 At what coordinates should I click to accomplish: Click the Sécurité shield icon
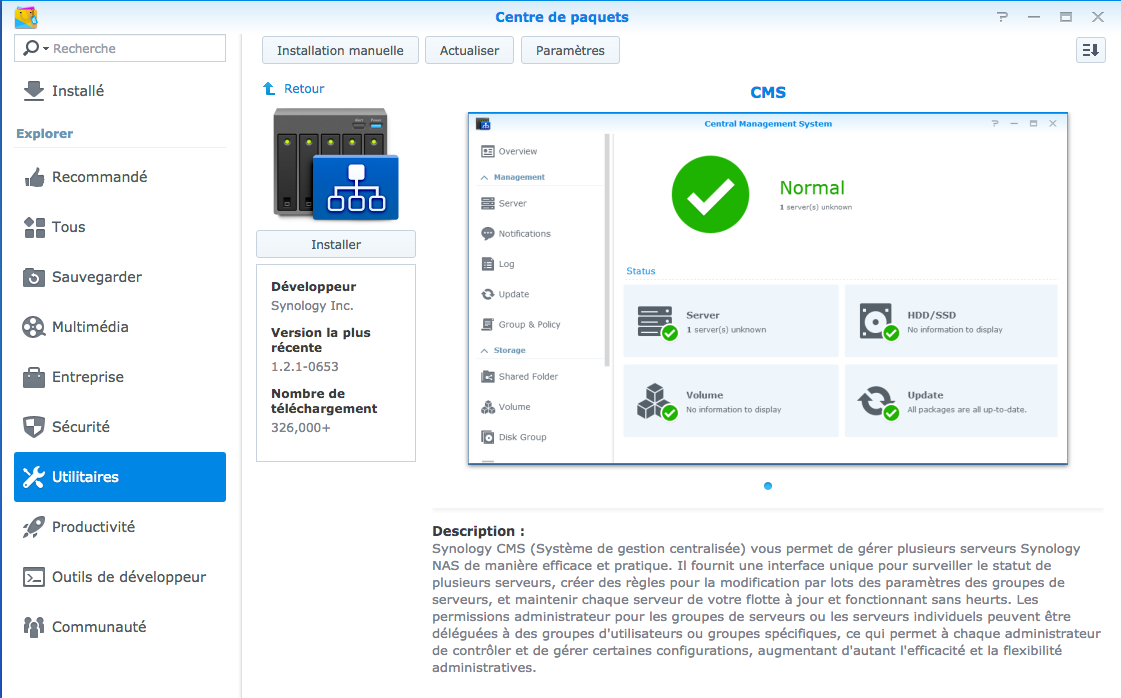[34, 427]
